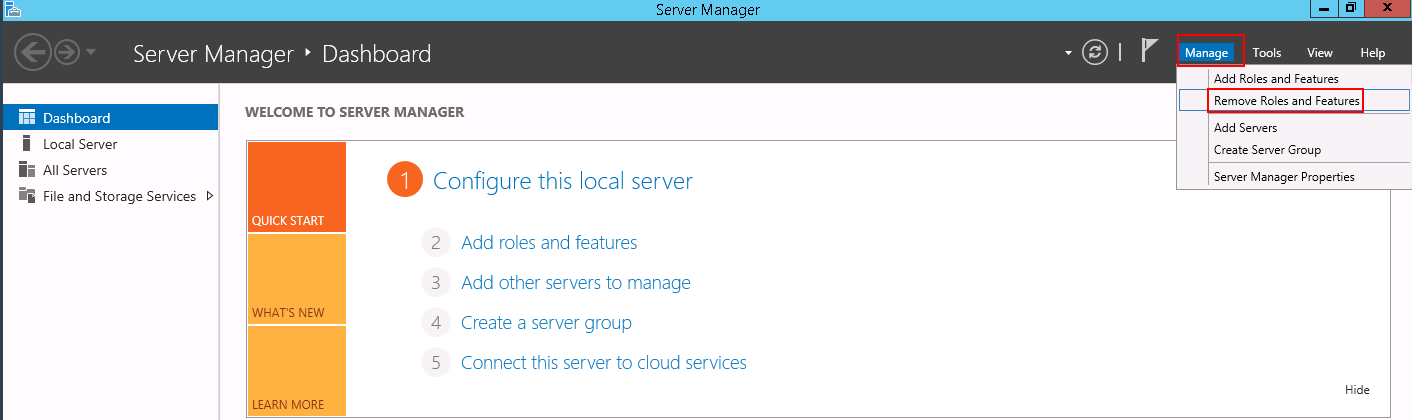The width and height of the screenshot is (1412, 420).
Task: Open the Tools menu
Action: coord(1266,53)
